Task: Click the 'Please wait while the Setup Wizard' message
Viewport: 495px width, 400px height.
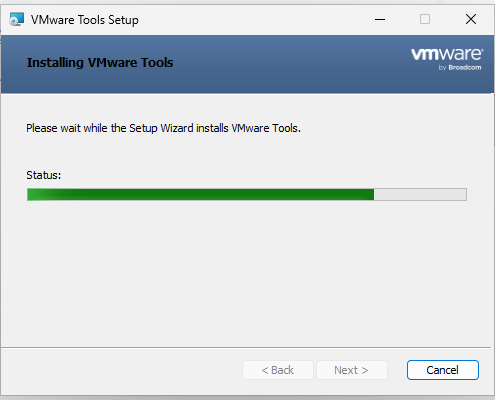Action: [x=163, y=128]
